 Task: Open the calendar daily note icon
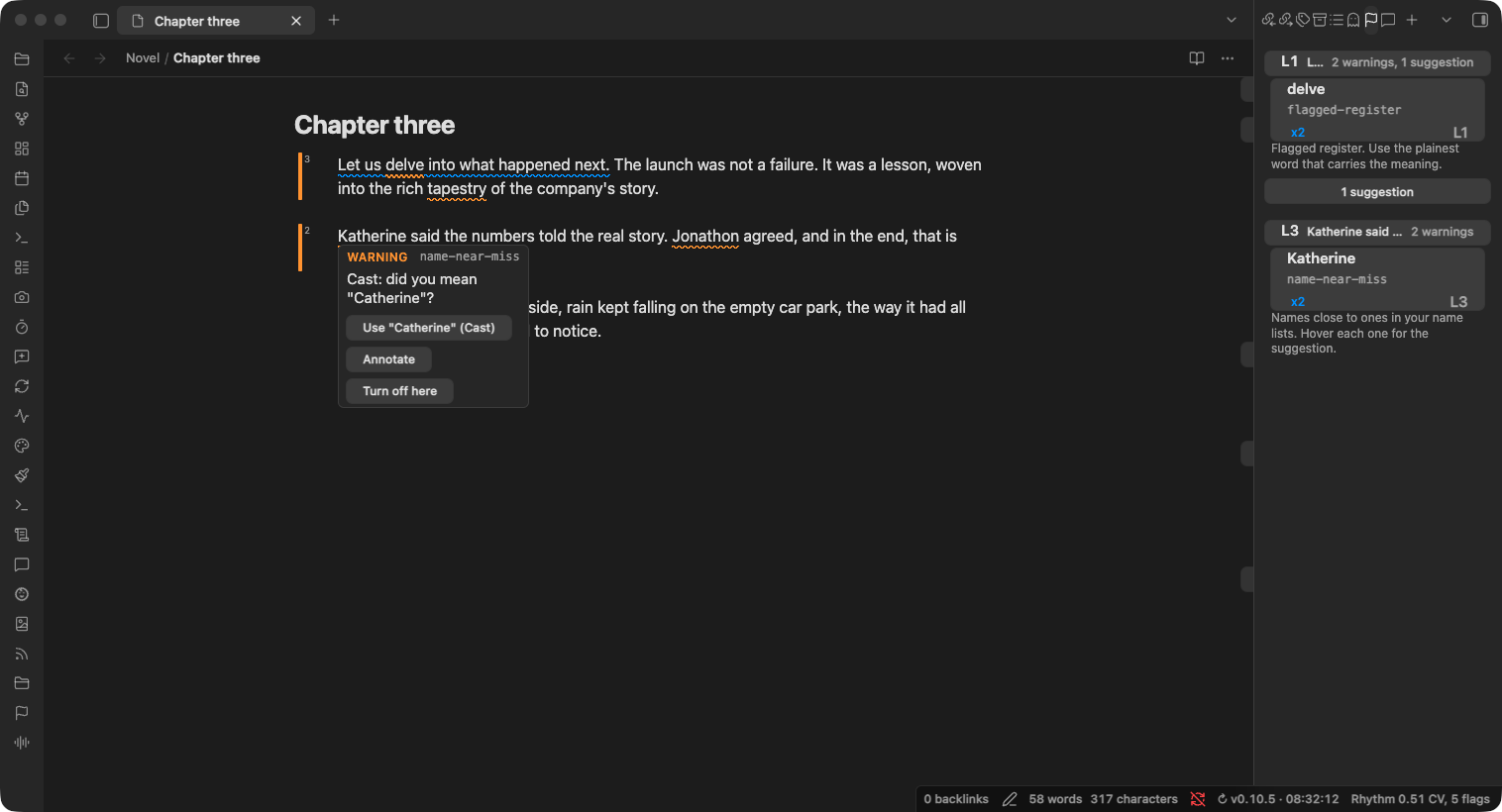[x=22, y=178]
